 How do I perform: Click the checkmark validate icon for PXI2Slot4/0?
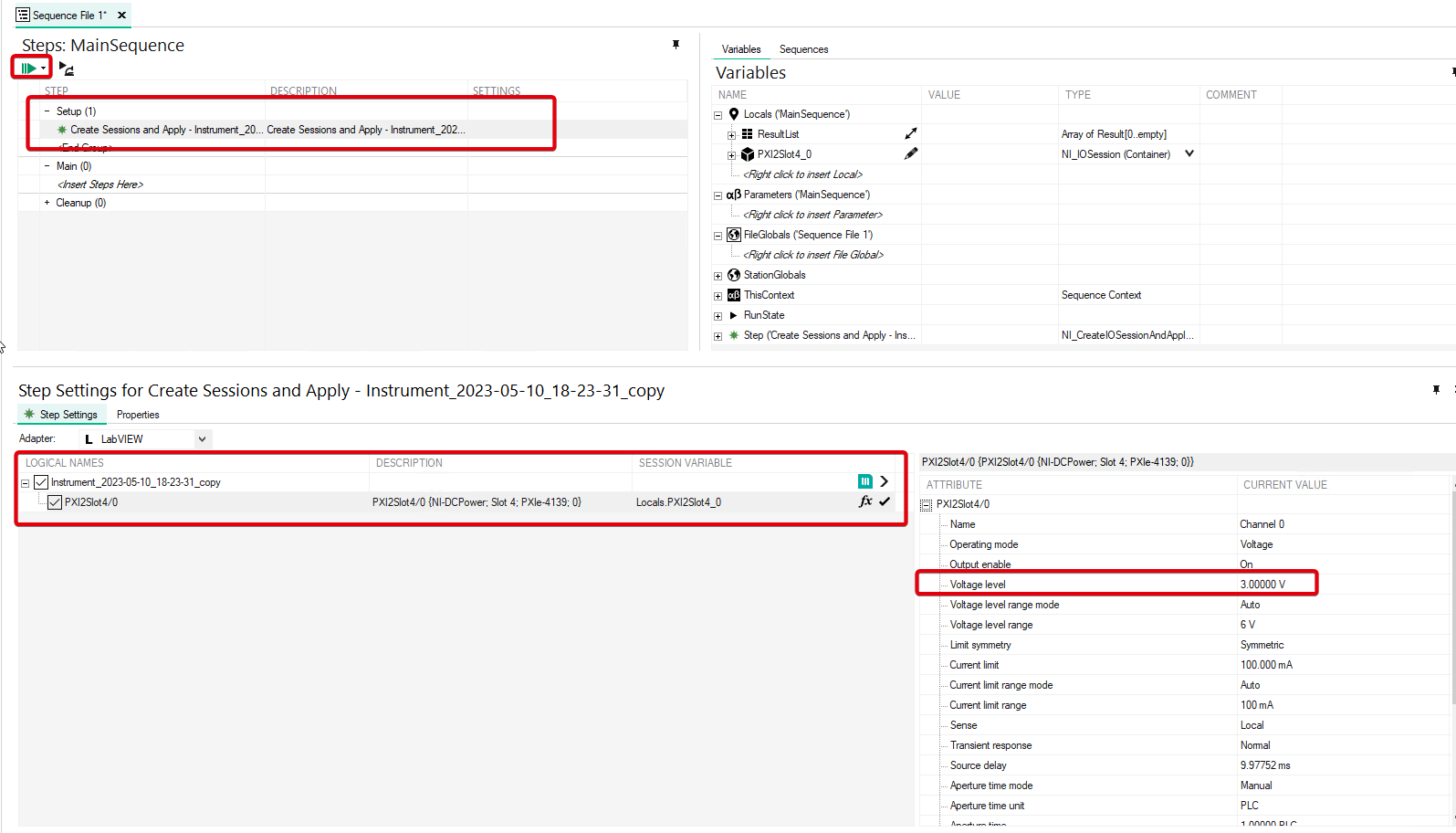coord(885,501)
